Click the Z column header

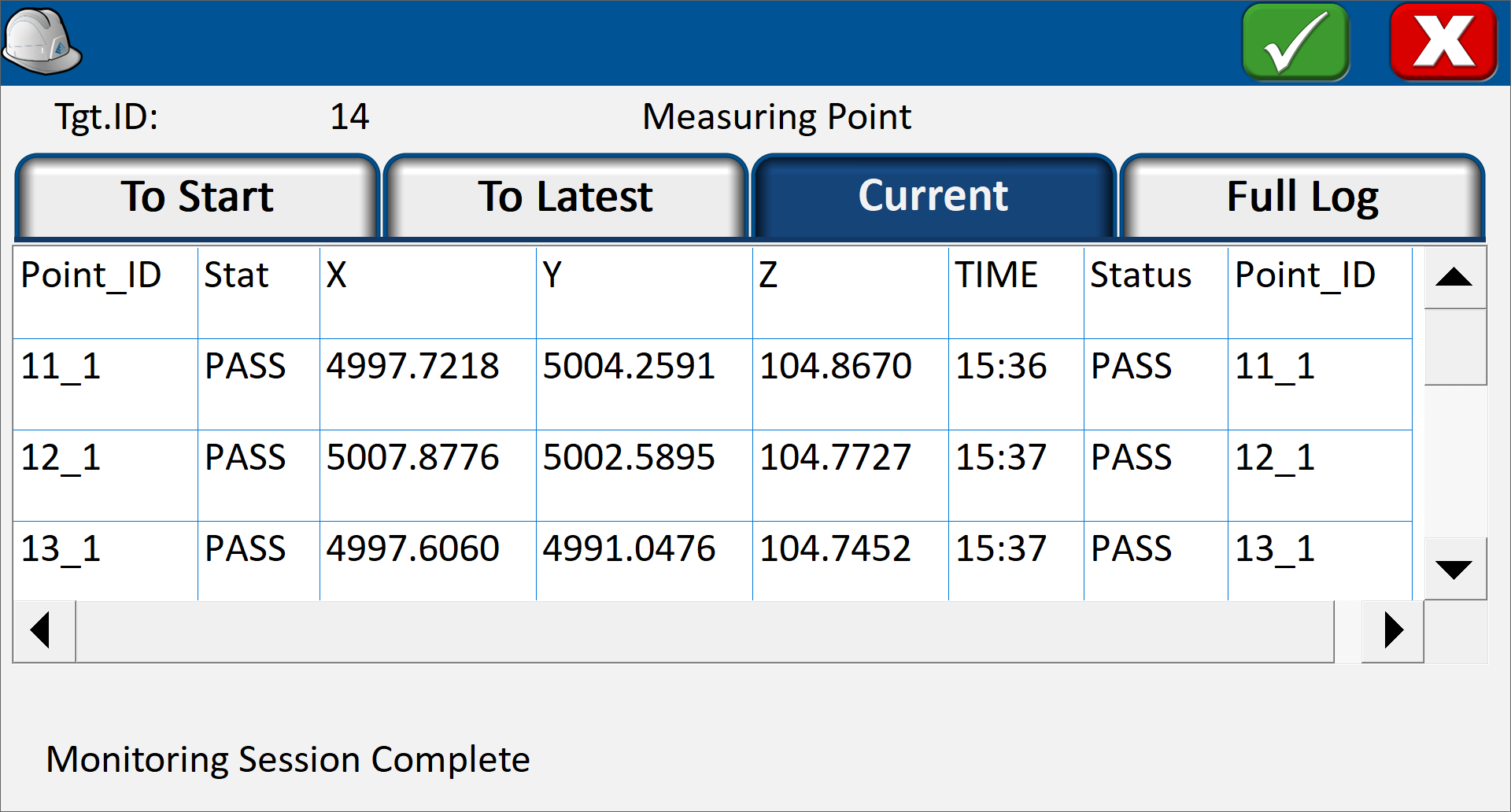click(851, 293)
